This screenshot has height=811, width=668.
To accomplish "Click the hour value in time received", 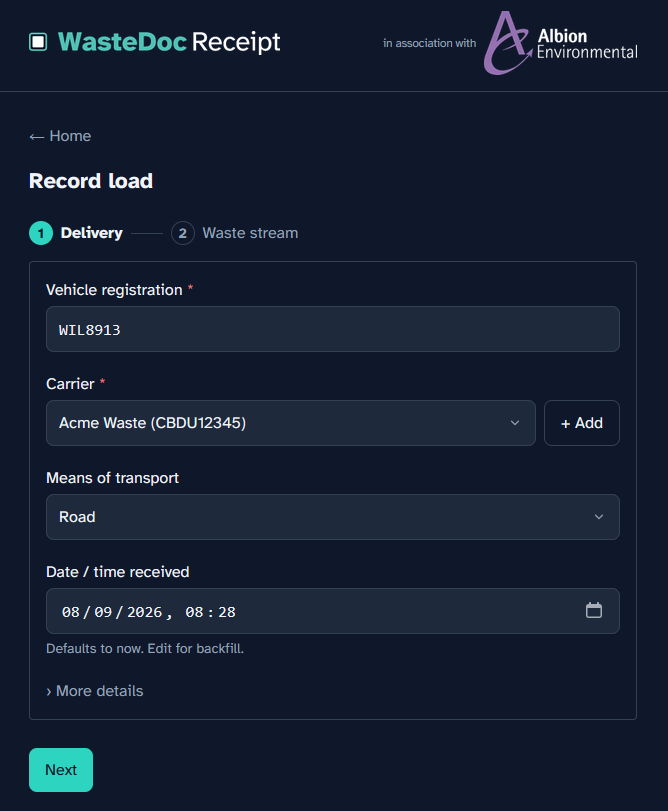I will [x=194, y=612].
